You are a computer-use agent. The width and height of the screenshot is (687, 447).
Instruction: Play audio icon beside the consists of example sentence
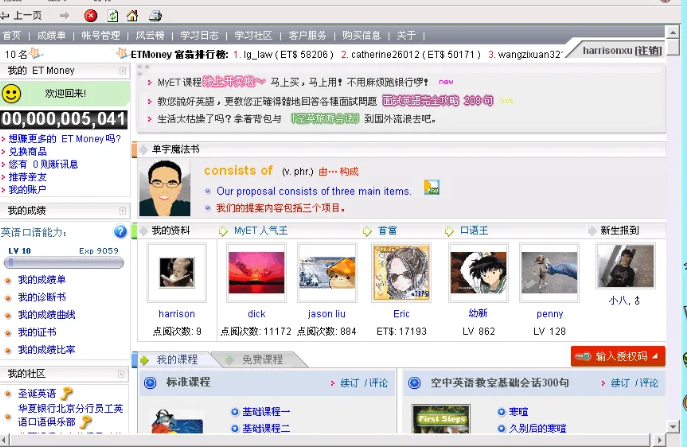click(x=432, y=188)
